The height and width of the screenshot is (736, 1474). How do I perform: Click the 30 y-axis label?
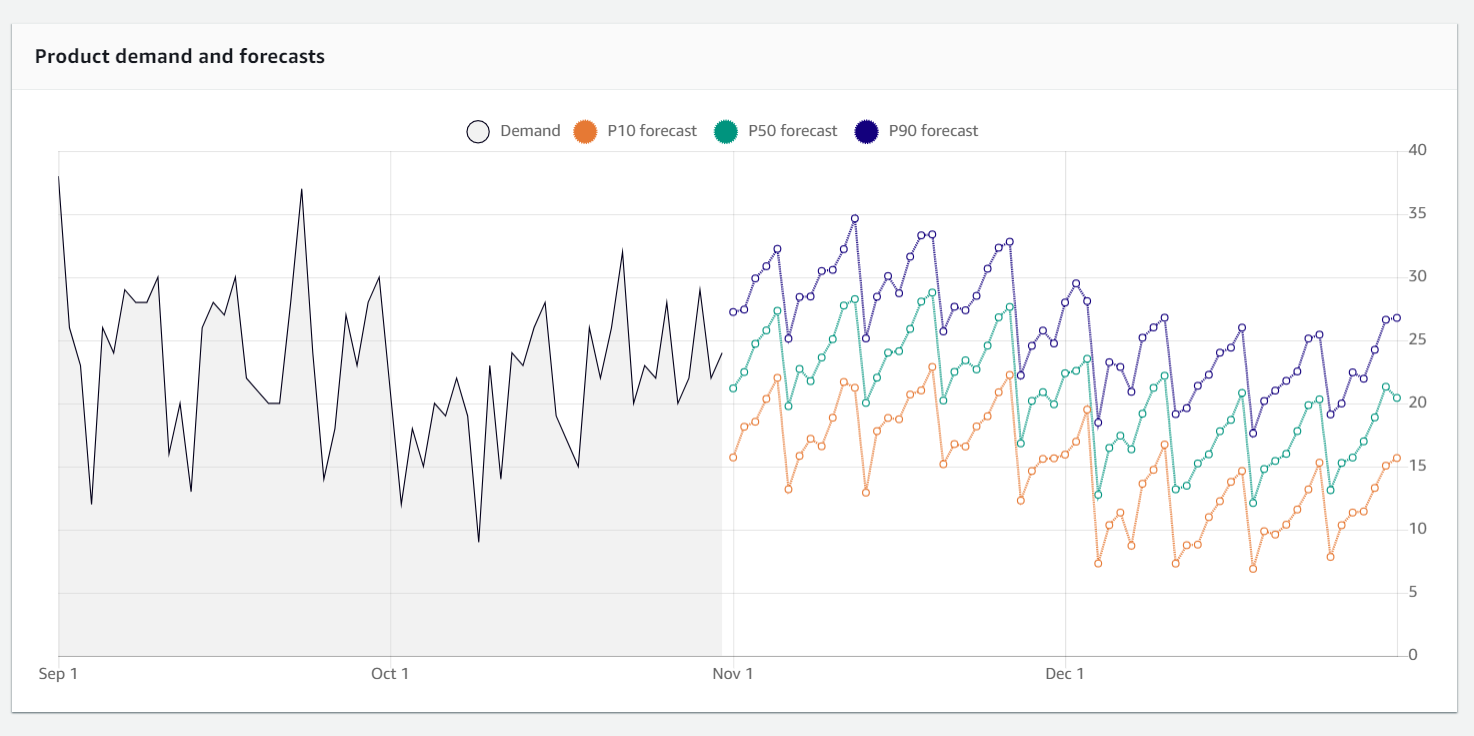coord(1417,276)
